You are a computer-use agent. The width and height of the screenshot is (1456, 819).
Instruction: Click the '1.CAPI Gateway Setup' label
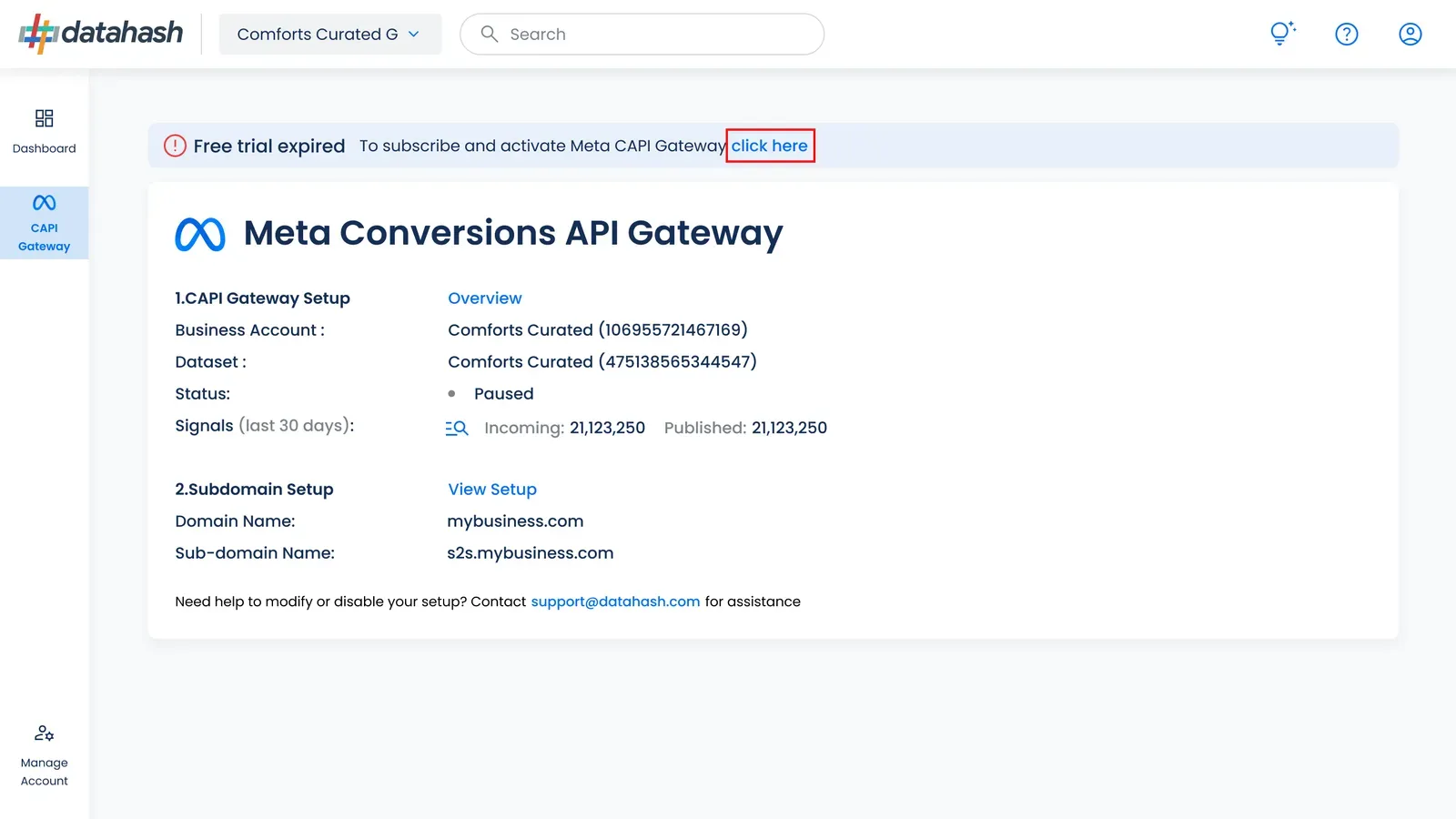[x=262, y=298]
